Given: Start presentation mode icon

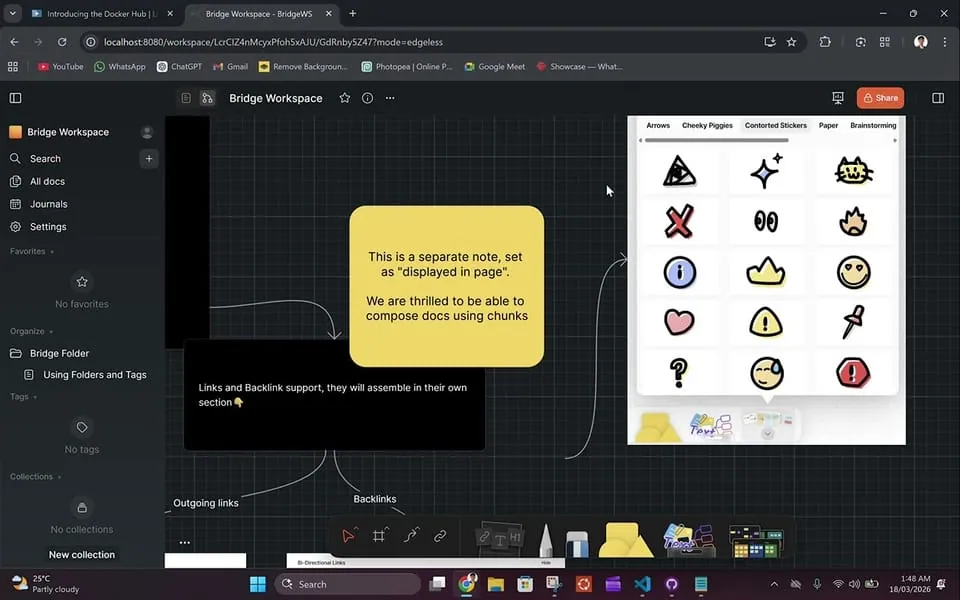Looking at the screenshot, I should (838, 98).
